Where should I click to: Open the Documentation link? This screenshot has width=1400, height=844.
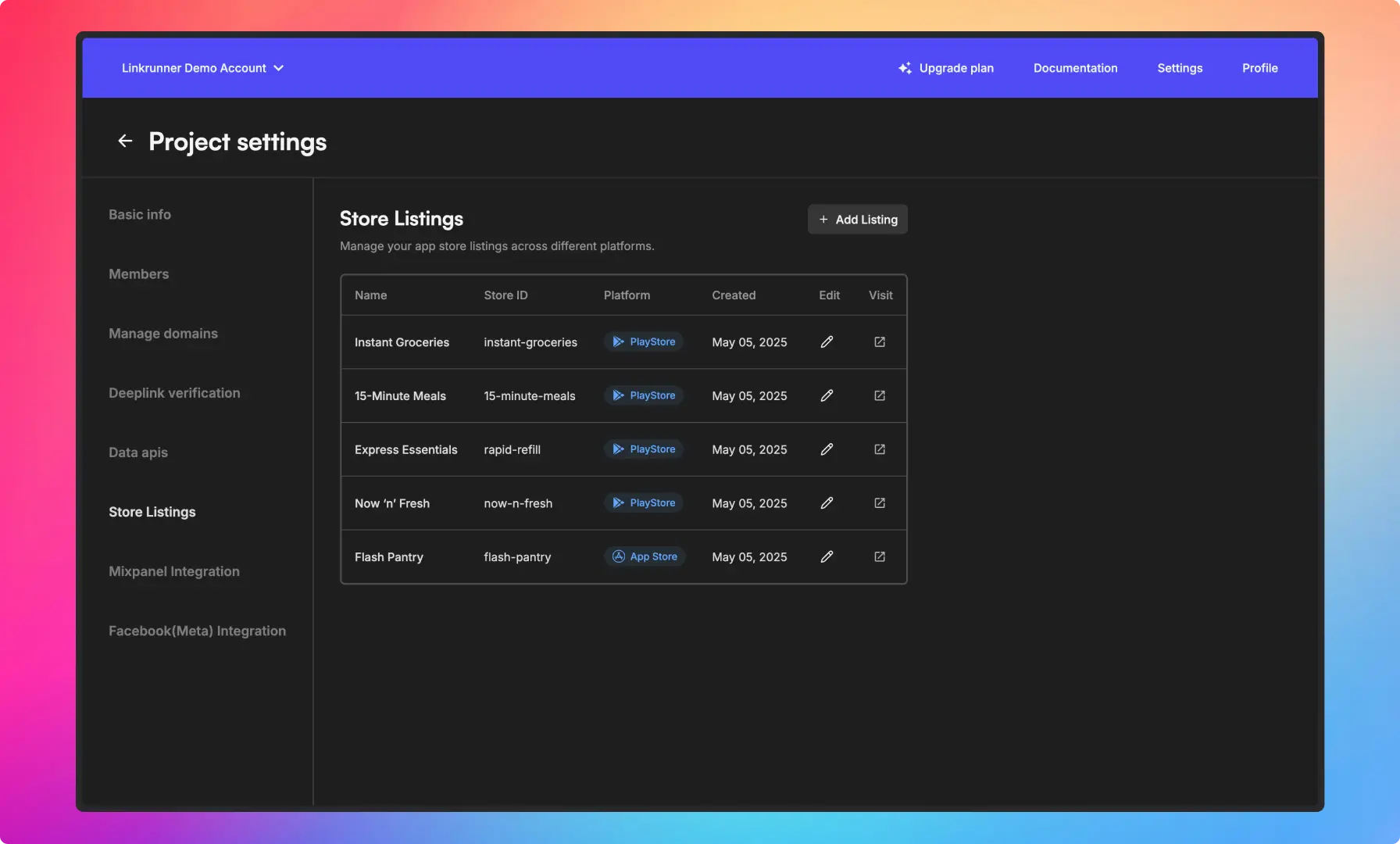tap(1075, 68)
